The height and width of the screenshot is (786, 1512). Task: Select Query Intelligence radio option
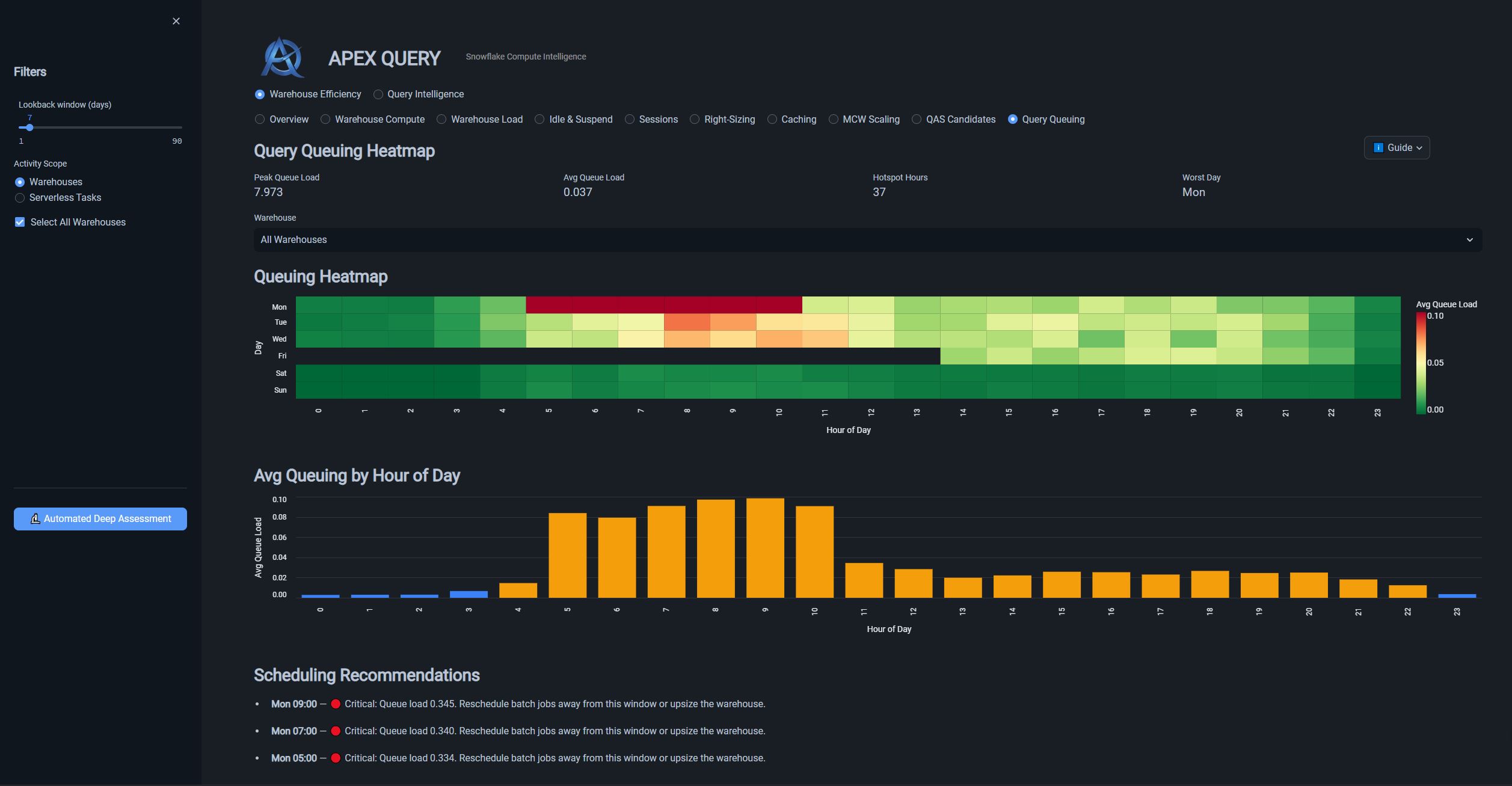(419, 94)
